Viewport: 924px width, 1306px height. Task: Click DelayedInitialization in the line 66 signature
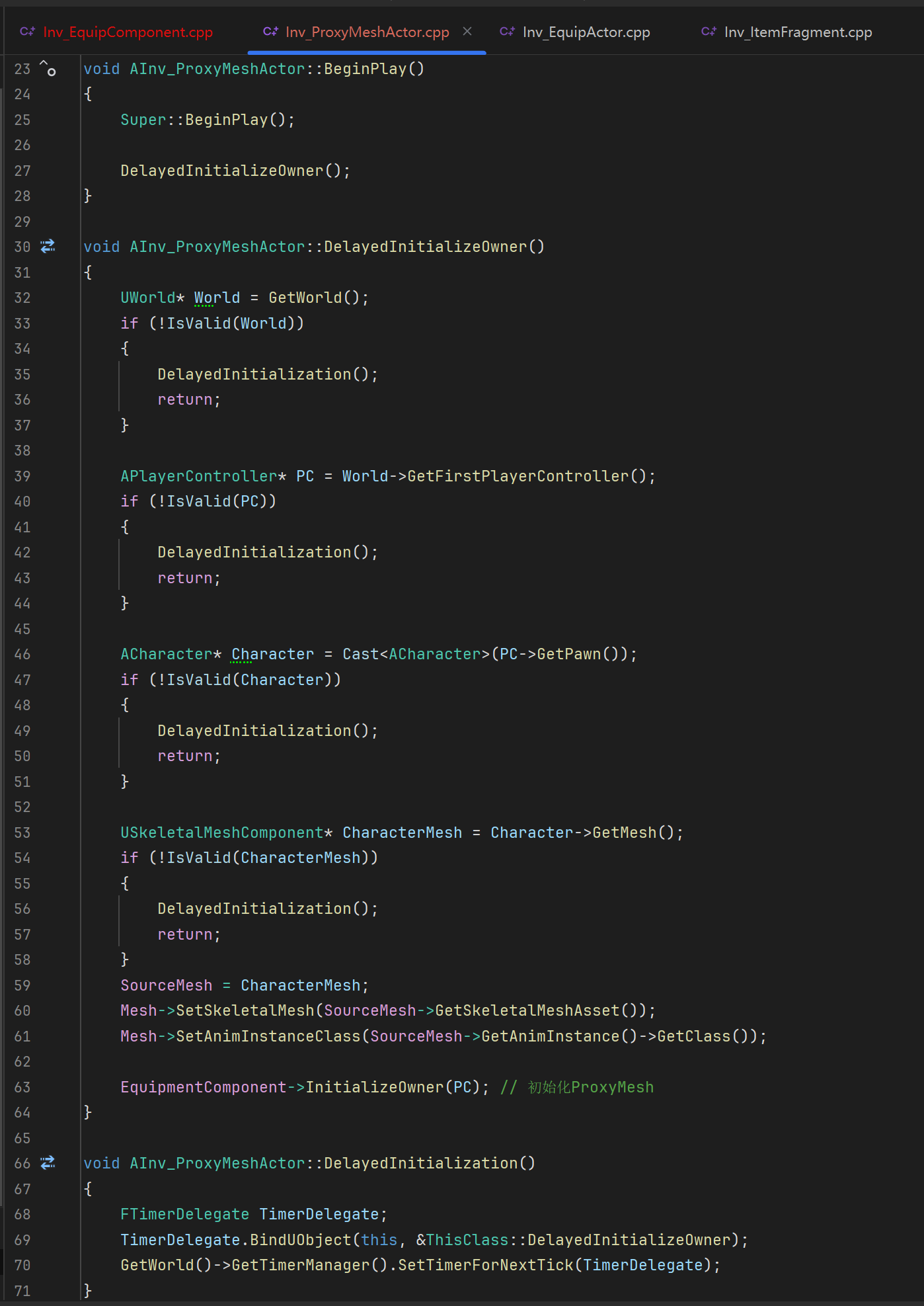click(420, 1163)
